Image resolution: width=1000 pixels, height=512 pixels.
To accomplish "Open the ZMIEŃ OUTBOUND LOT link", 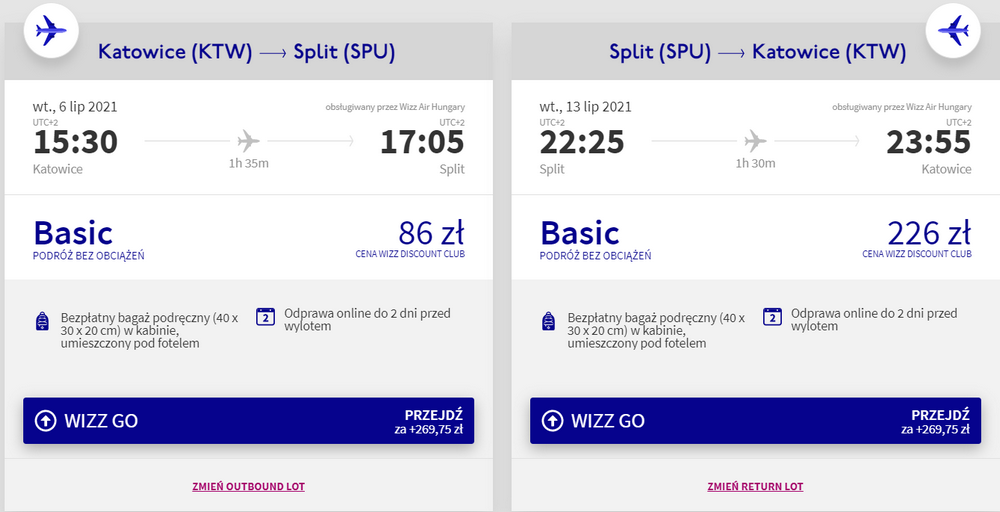I will coord(248,486).
